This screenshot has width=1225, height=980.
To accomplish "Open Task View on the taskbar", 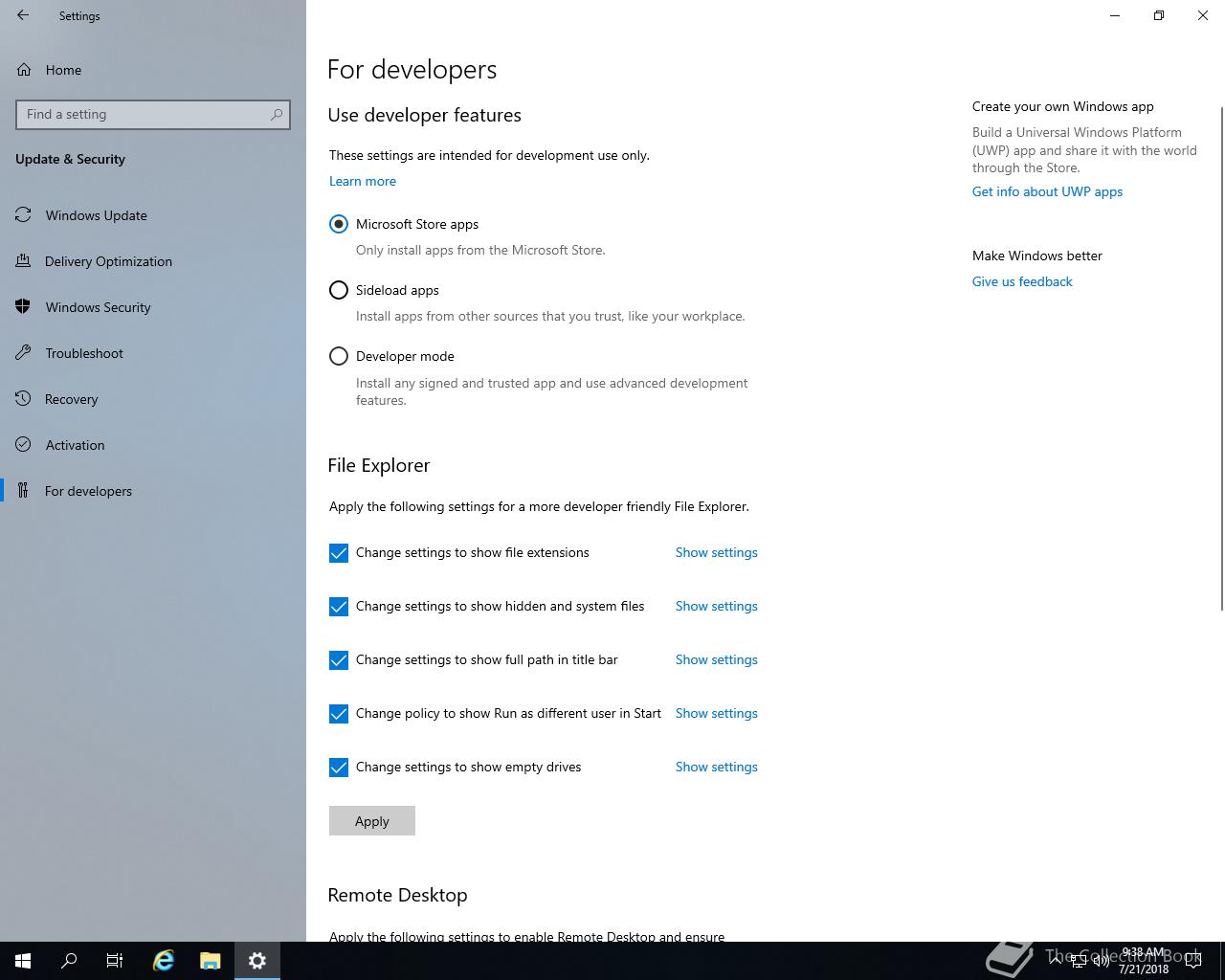I will (x=115, y=961).
